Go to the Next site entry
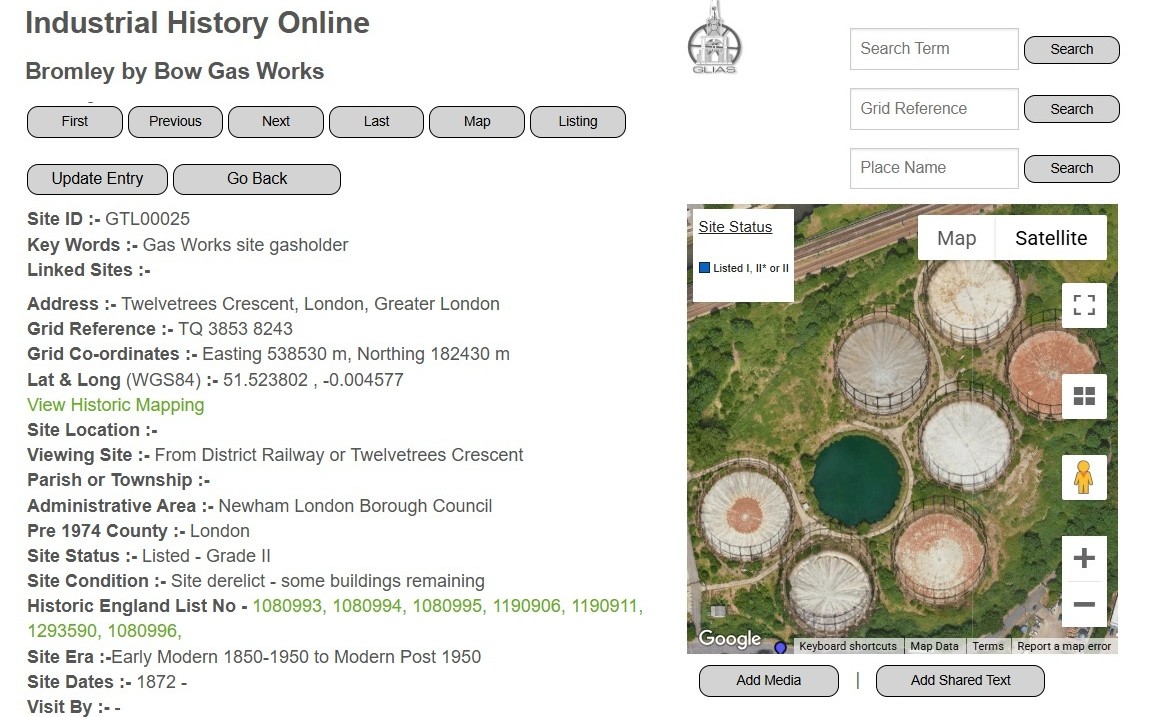Screen dimensions: 1170x717 [x=276, y=121]
